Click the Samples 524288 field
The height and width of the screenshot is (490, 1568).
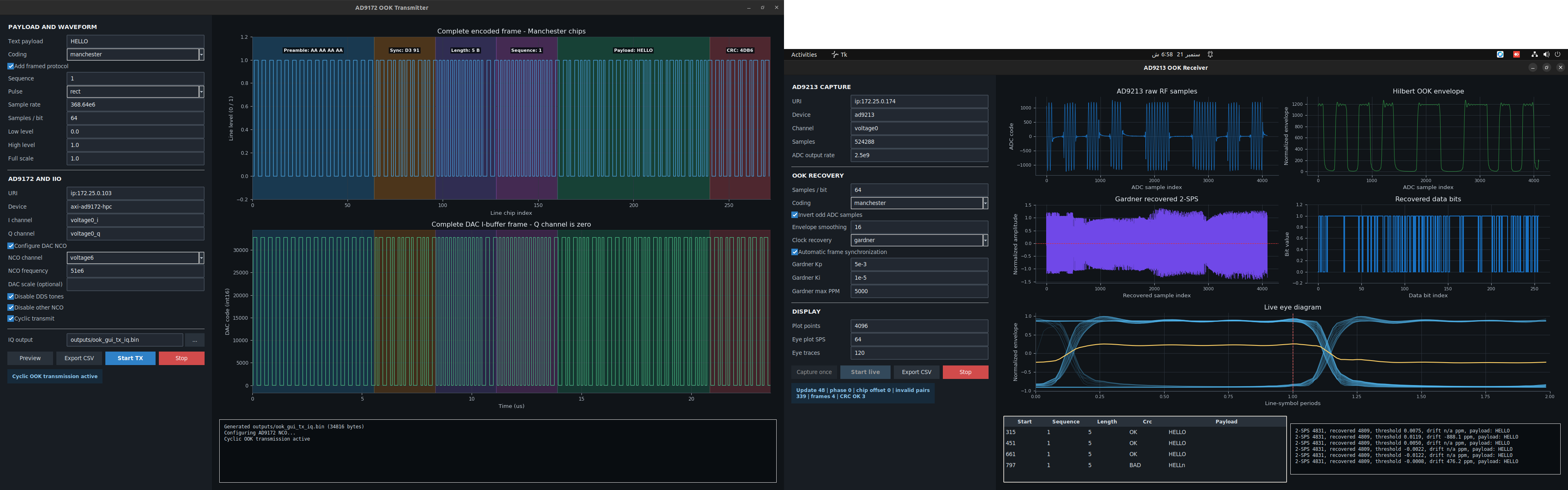point(919,141)
